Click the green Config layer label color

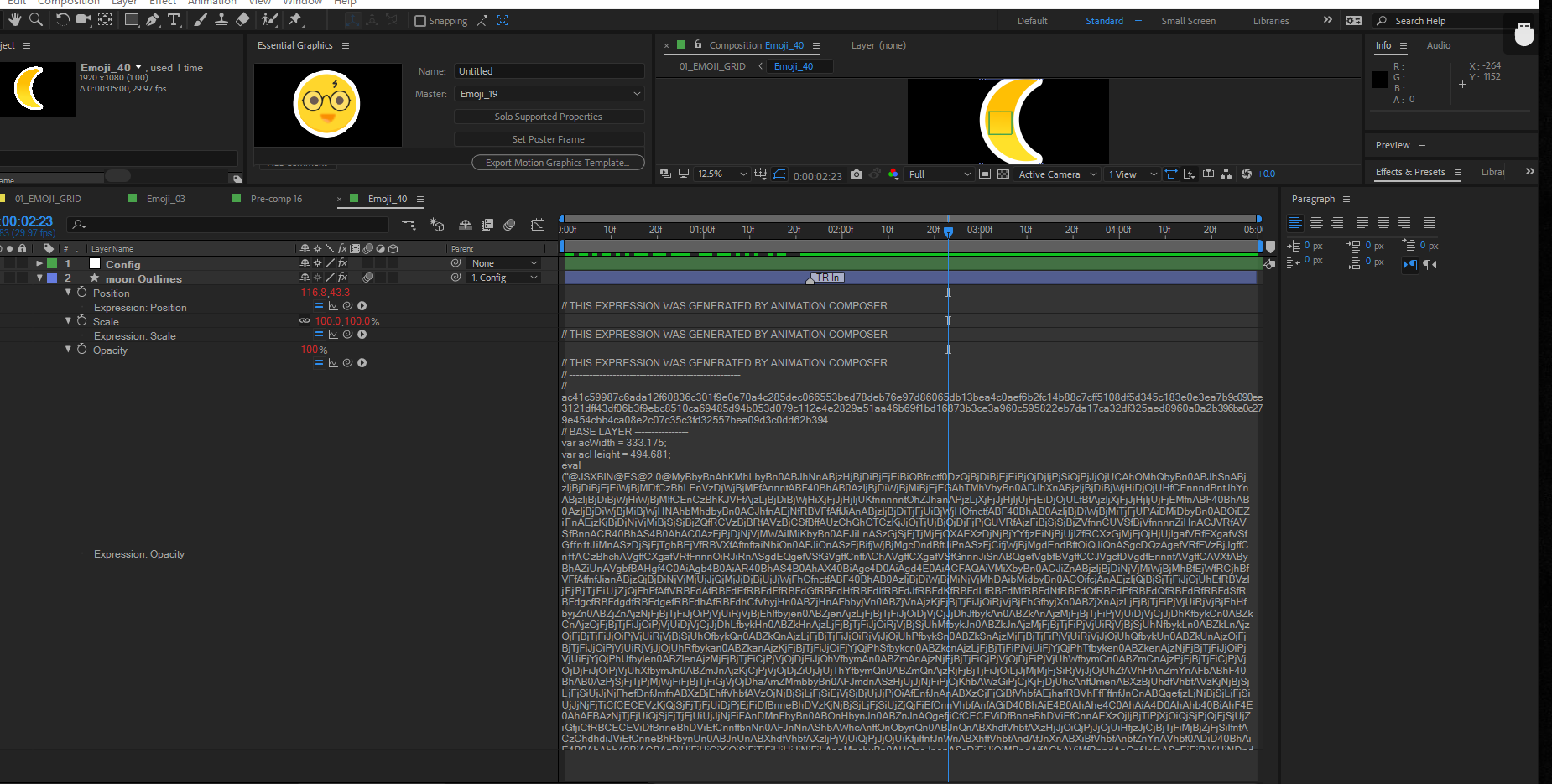[52, 263]
